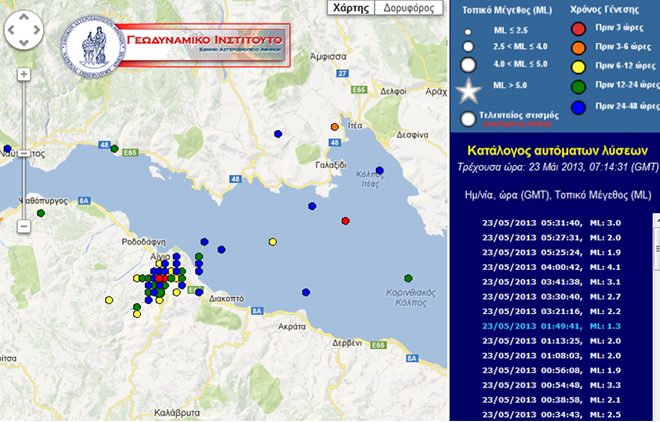Zoom in with the plus button
The height and width of the screenshot is (422, 660).
point(23,75)
